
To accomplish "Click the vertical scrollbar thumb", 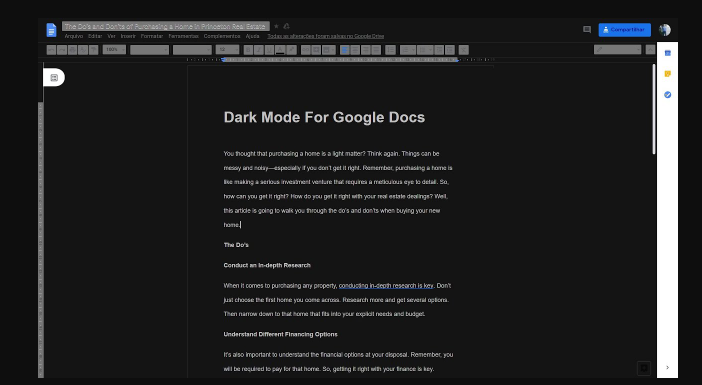I will tap(654, 110).
